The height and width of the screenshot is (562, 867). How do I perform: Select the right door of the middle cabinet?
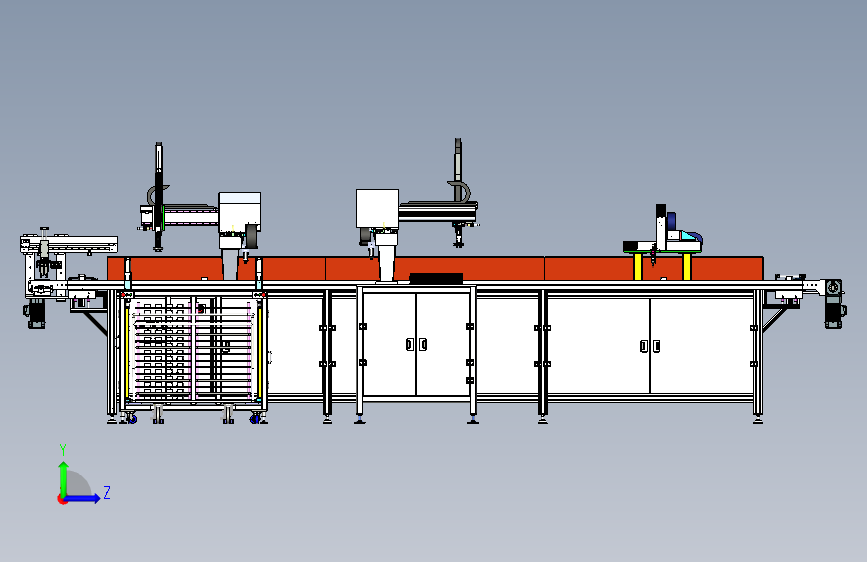pos(442,344)
